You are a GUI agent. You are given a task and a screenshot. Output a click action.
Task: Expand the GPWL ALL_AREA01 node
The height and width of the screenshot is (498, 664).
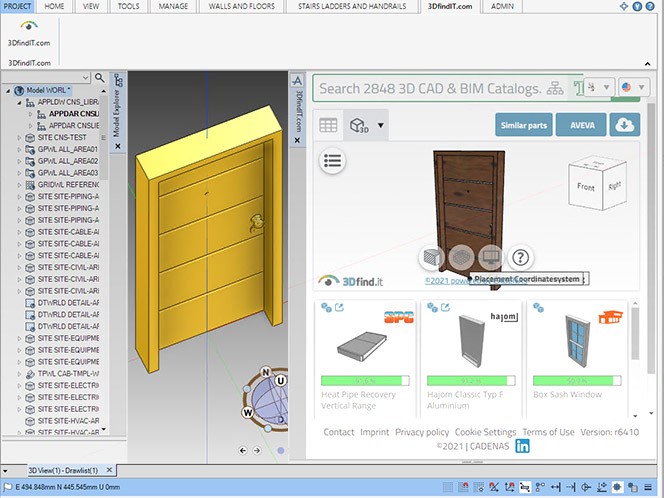(19, 149)
